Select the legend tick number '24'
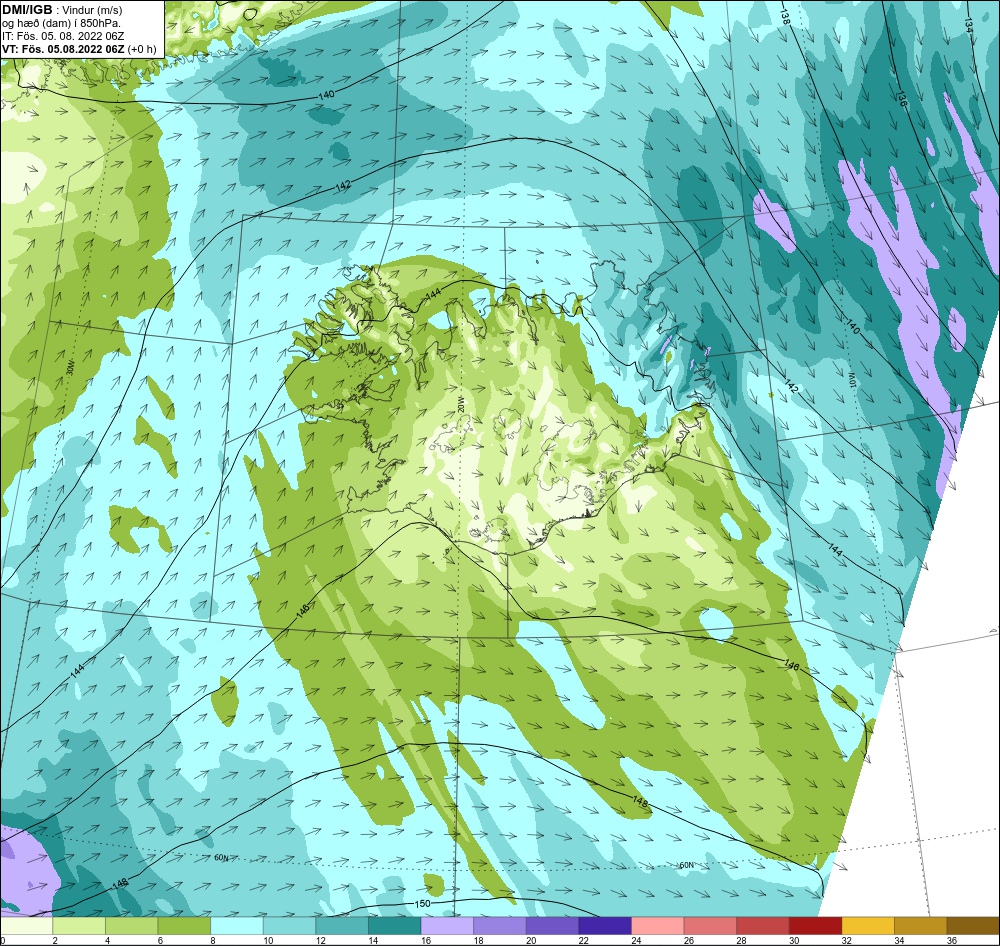This screenshot has width=1000, height=946. click(x=636, y=940)
